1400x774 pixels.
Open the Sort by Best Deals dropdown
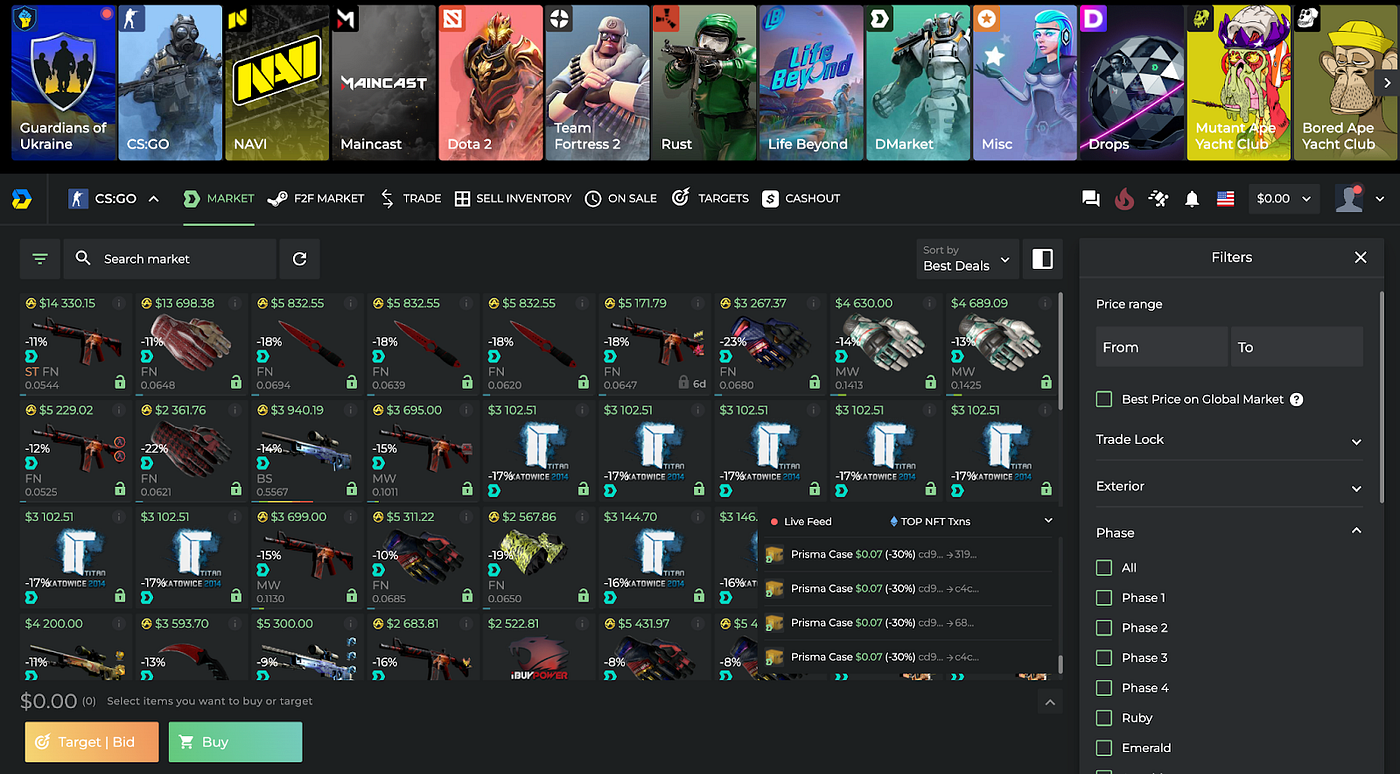point(967,259)
